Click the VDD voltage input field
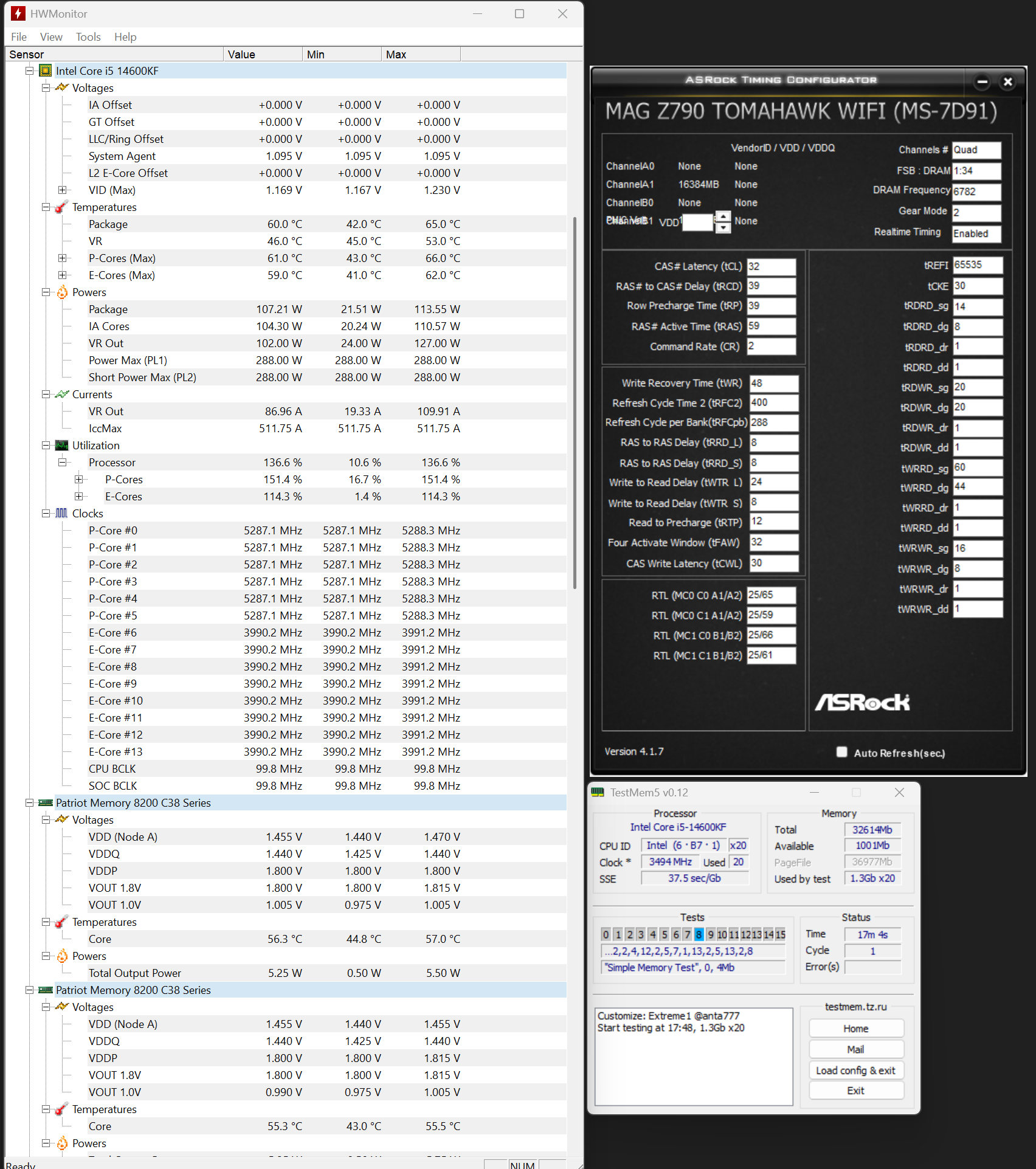The width and height of the screenshot is (1036, 1169). pyautogui.click(x=697, y=222)
